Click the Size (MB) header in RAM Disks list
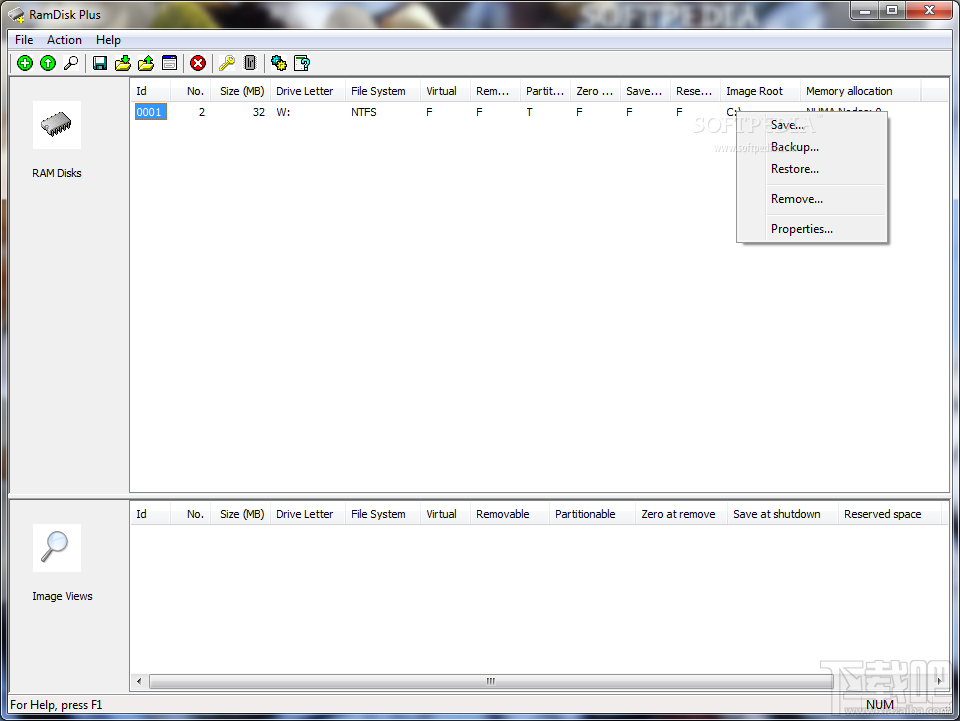The image size is (960, 721). coord(241,91)
